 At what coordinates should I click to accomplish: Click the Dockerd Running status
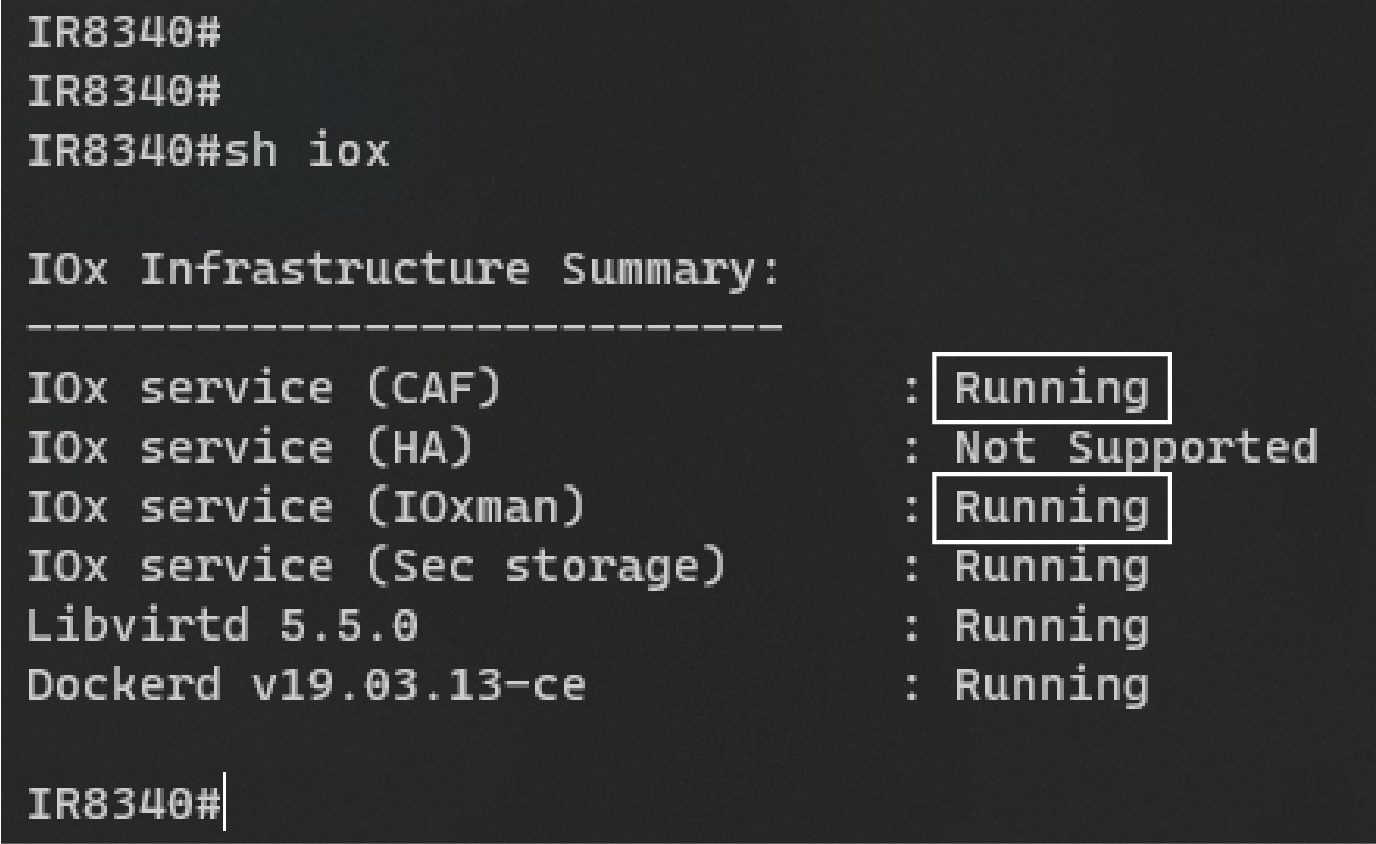(x=1051, y=687)
